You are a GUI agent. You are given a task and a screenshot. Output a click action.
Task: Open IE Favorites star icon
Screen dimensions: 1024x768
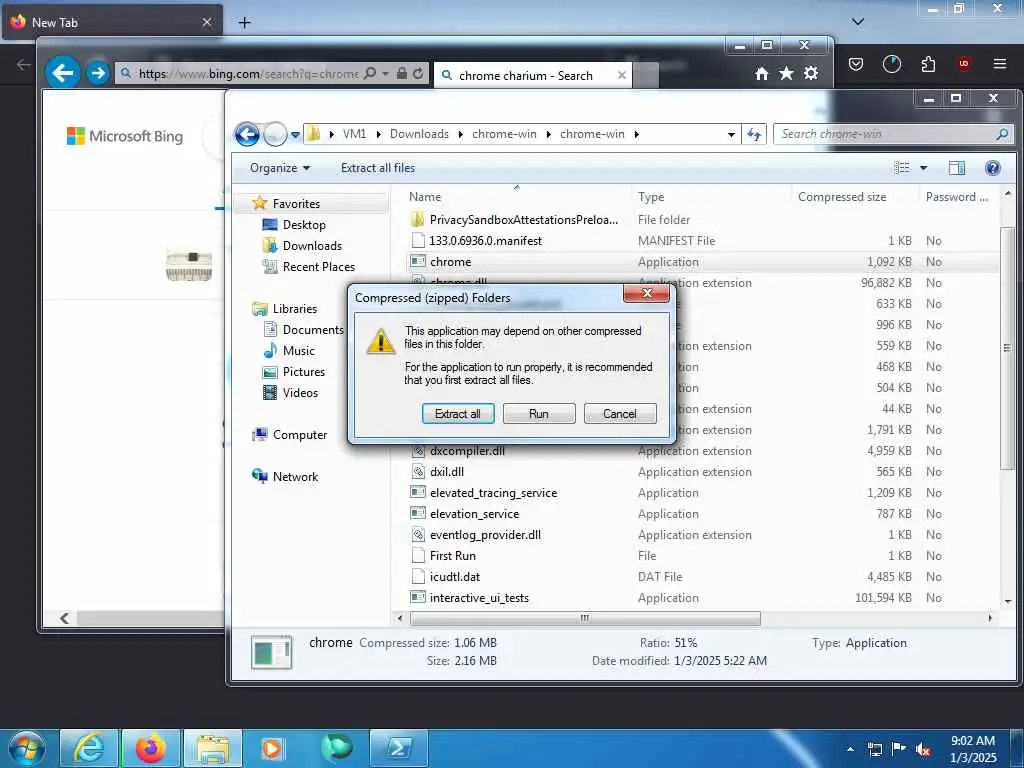[x=786, y=74]
